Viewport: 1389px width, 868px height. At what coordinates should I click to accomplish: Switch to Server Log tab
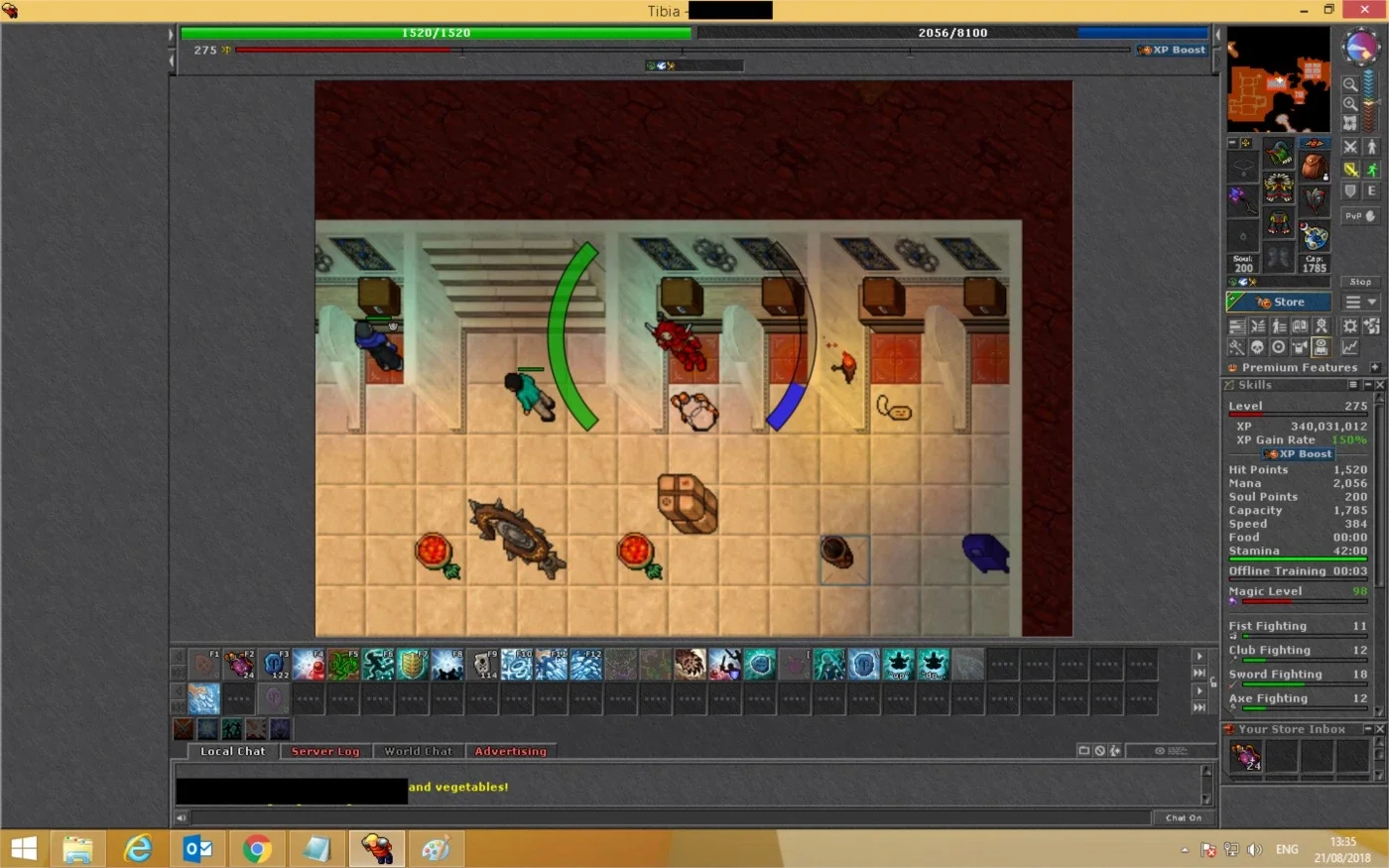(x=325, y=751)
